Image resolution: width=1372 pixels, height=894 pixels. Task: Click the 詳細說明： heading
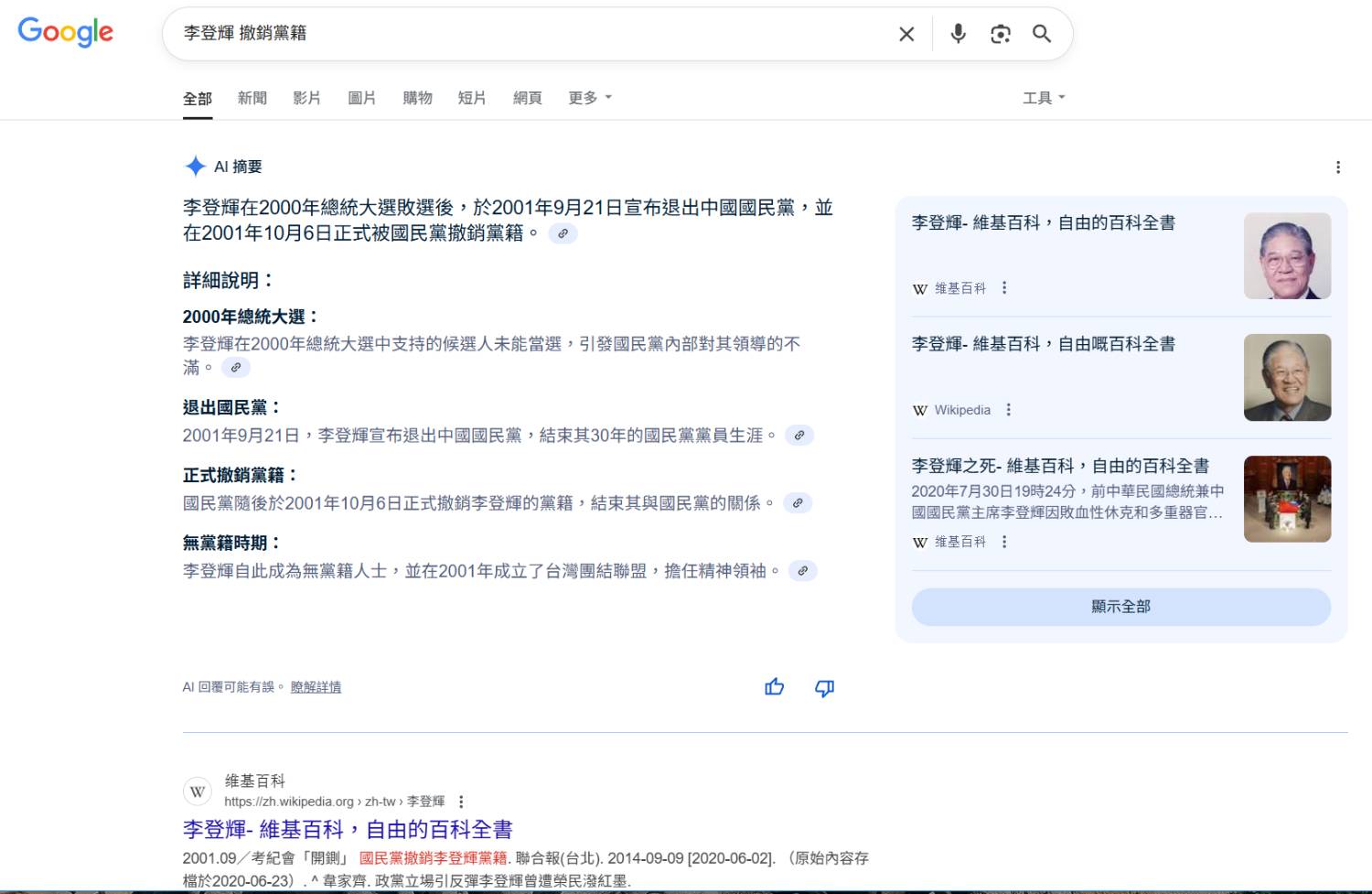click(229, 280)
